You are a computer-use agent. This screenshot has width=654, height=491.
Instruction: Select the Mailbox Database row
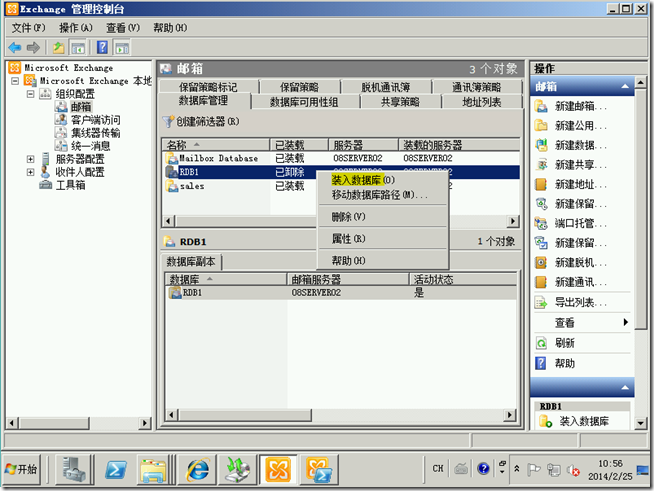pyautogui.click(x=341, y=158)
